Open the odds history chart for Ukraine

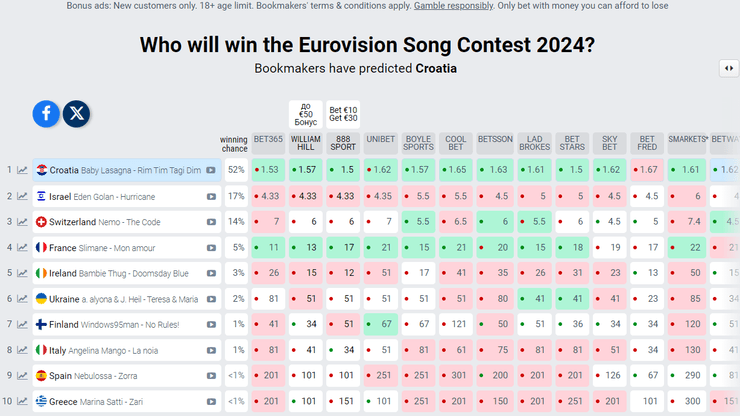pos(22,299)
